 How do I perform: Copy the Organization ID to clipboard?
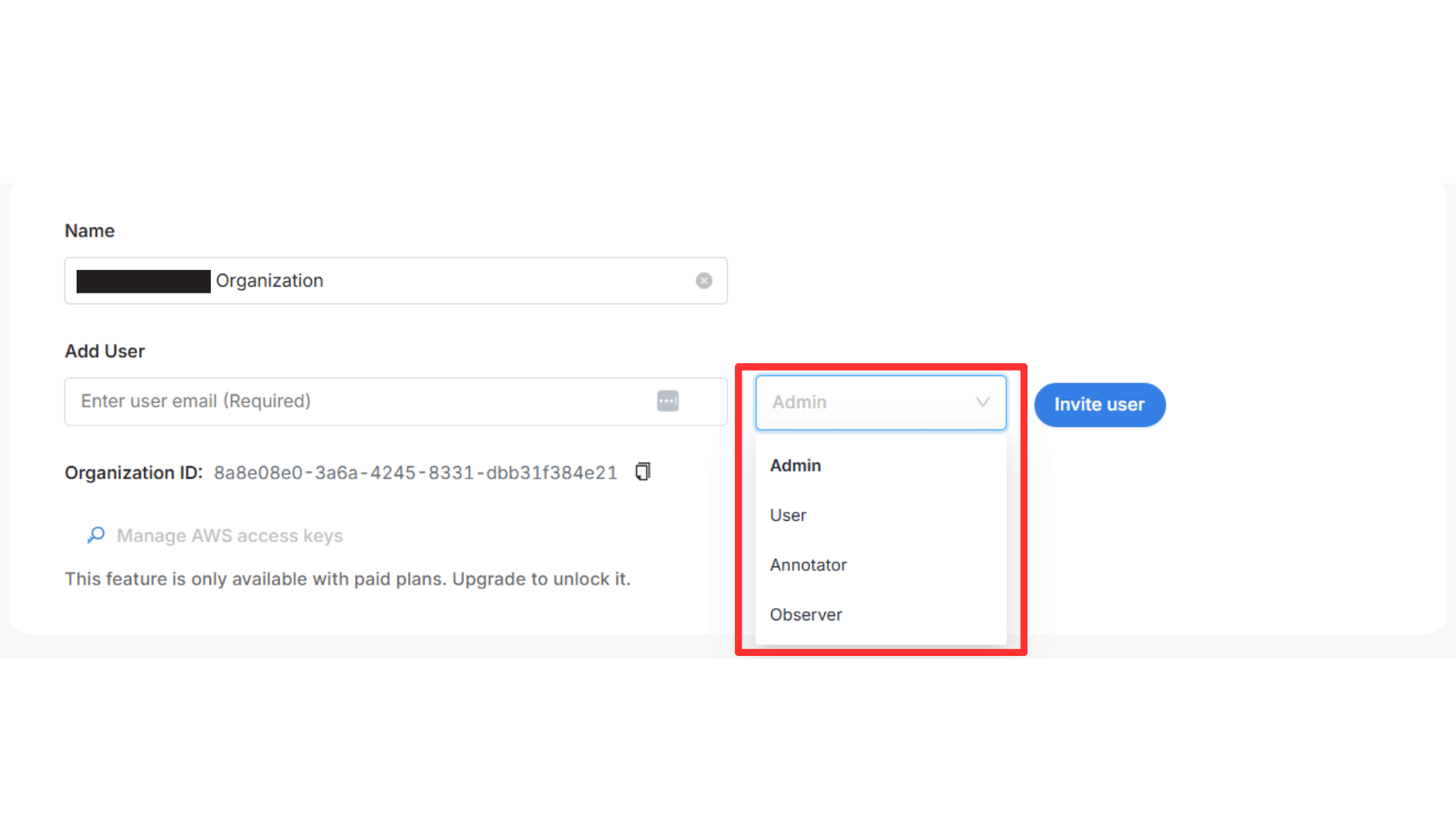[x=642, y=472]
